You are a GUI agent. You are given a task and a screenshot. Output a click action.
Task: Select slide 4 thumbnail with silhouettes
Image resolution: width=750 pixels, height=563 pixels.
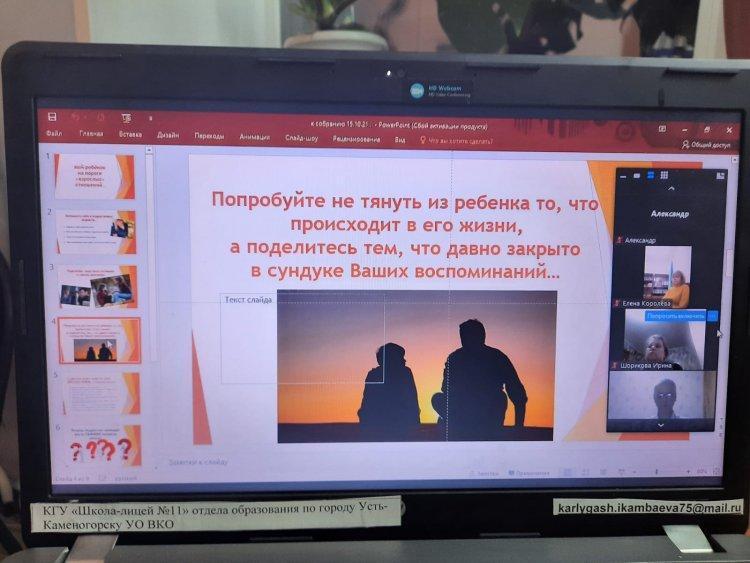click(99, 341)
